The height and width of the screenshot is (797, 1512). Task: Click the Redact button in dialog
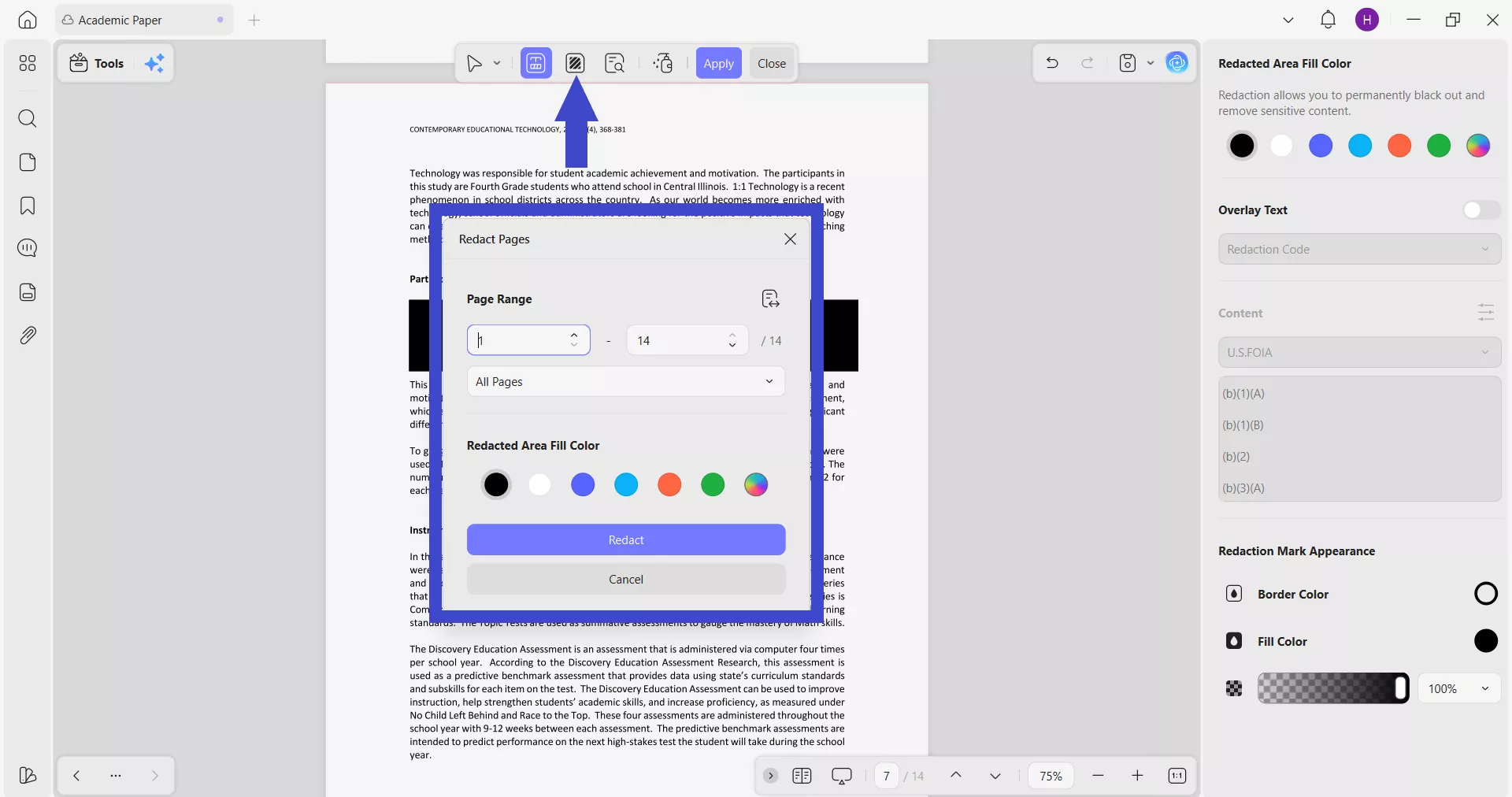626,539
